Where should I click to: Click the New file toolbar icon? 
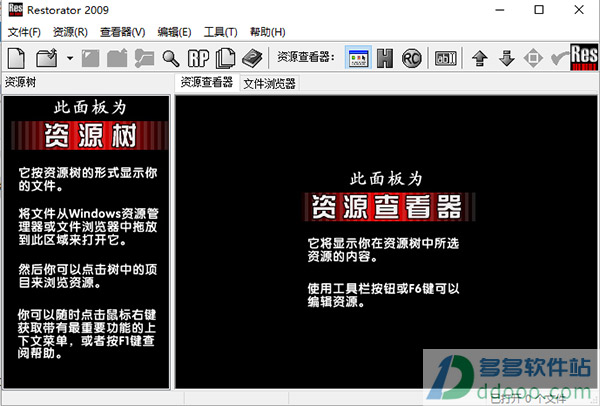pos(18,57)
